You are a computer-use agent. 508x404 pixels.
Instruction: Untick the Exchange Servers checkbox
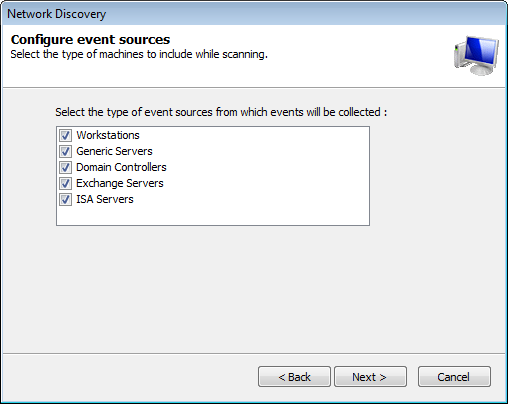click(65, 183)
